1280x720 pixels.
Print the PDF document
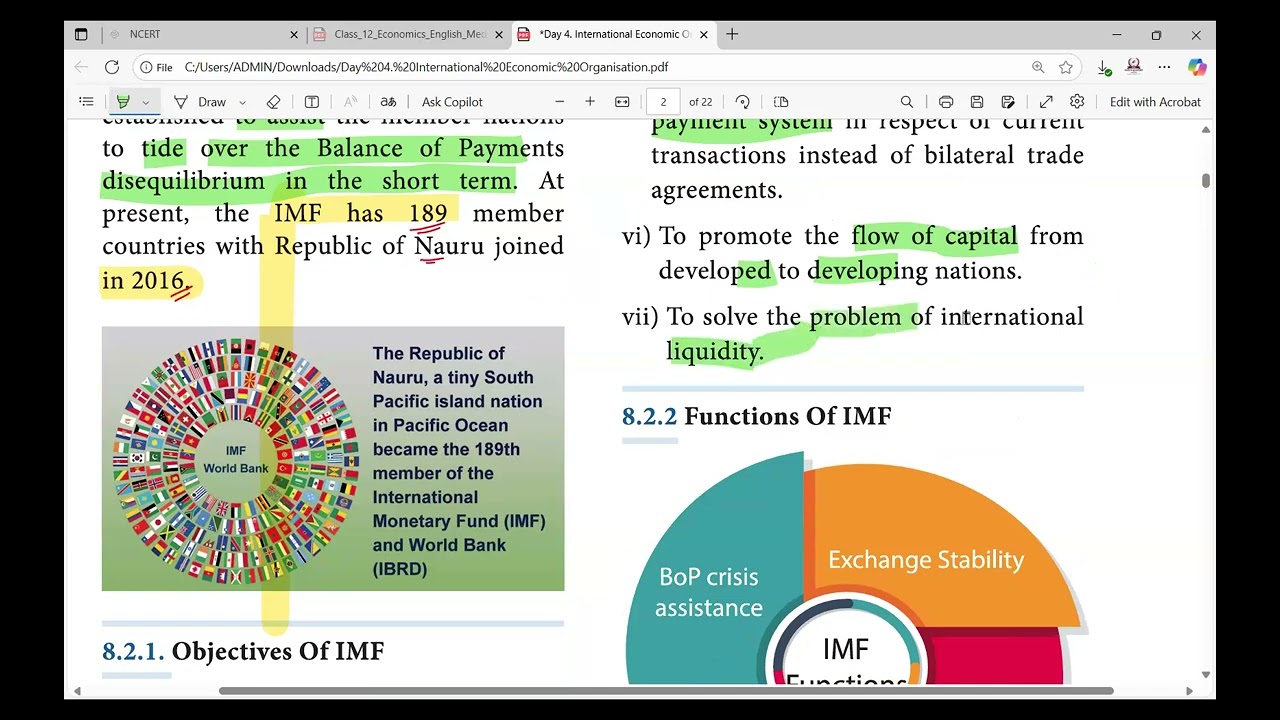pos(946,102)
